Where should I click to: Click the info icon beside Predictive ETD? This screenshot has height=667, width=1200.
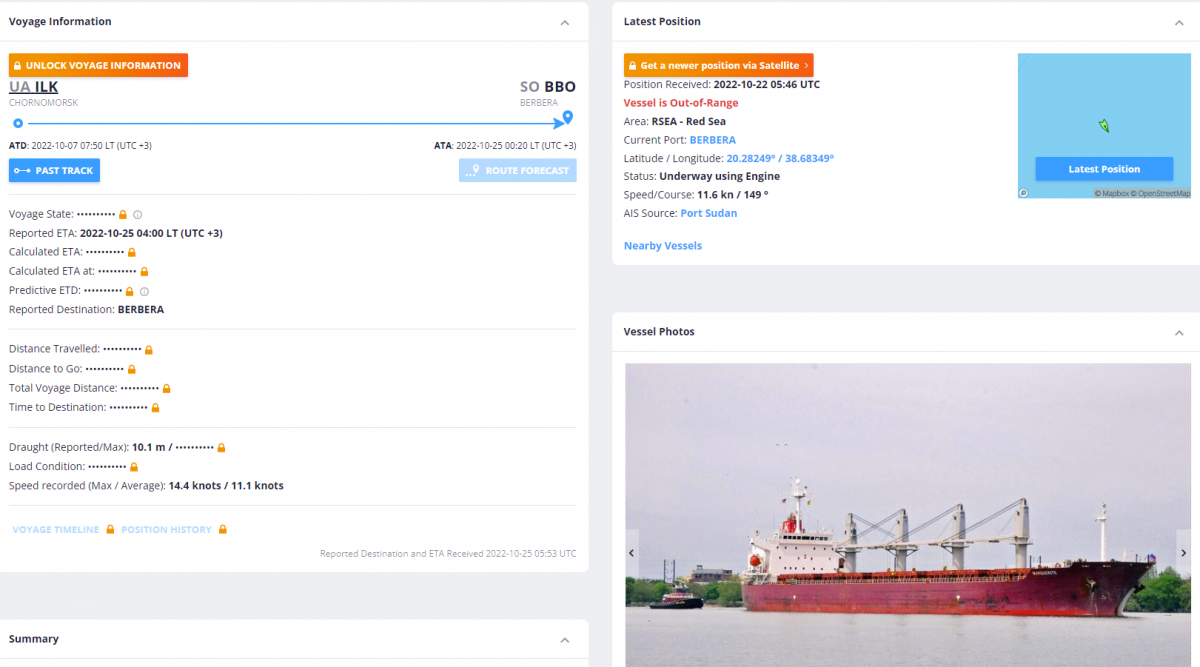click(144, 291)
